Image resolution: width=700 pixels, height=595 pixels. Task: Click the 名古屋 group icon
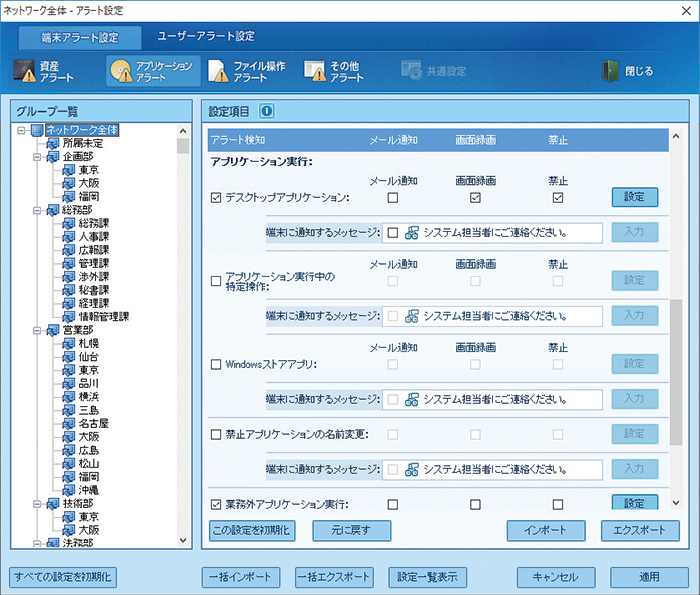coord(69,423)
